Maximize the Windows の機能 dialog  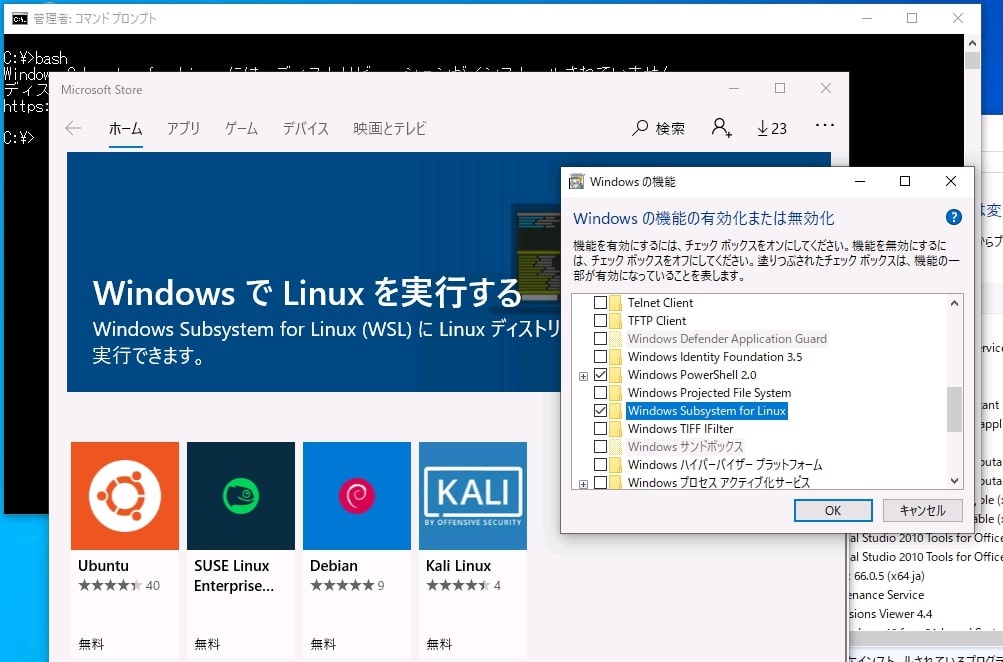[x=904, y=182]
